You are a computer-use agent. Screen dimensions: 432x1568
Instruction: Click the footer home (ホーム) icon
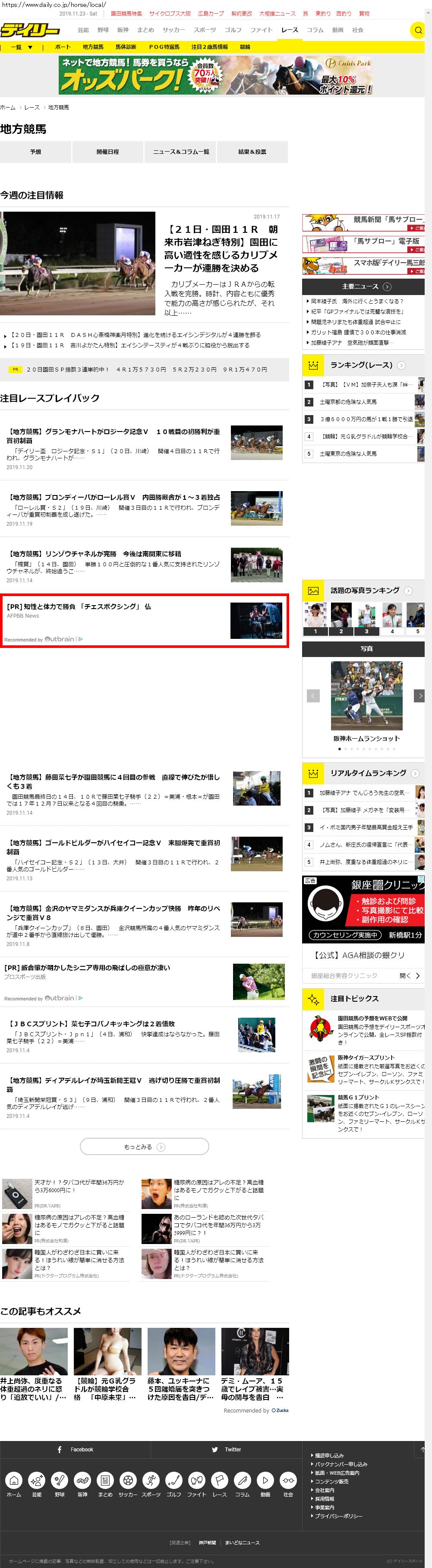click(14, 1480)
